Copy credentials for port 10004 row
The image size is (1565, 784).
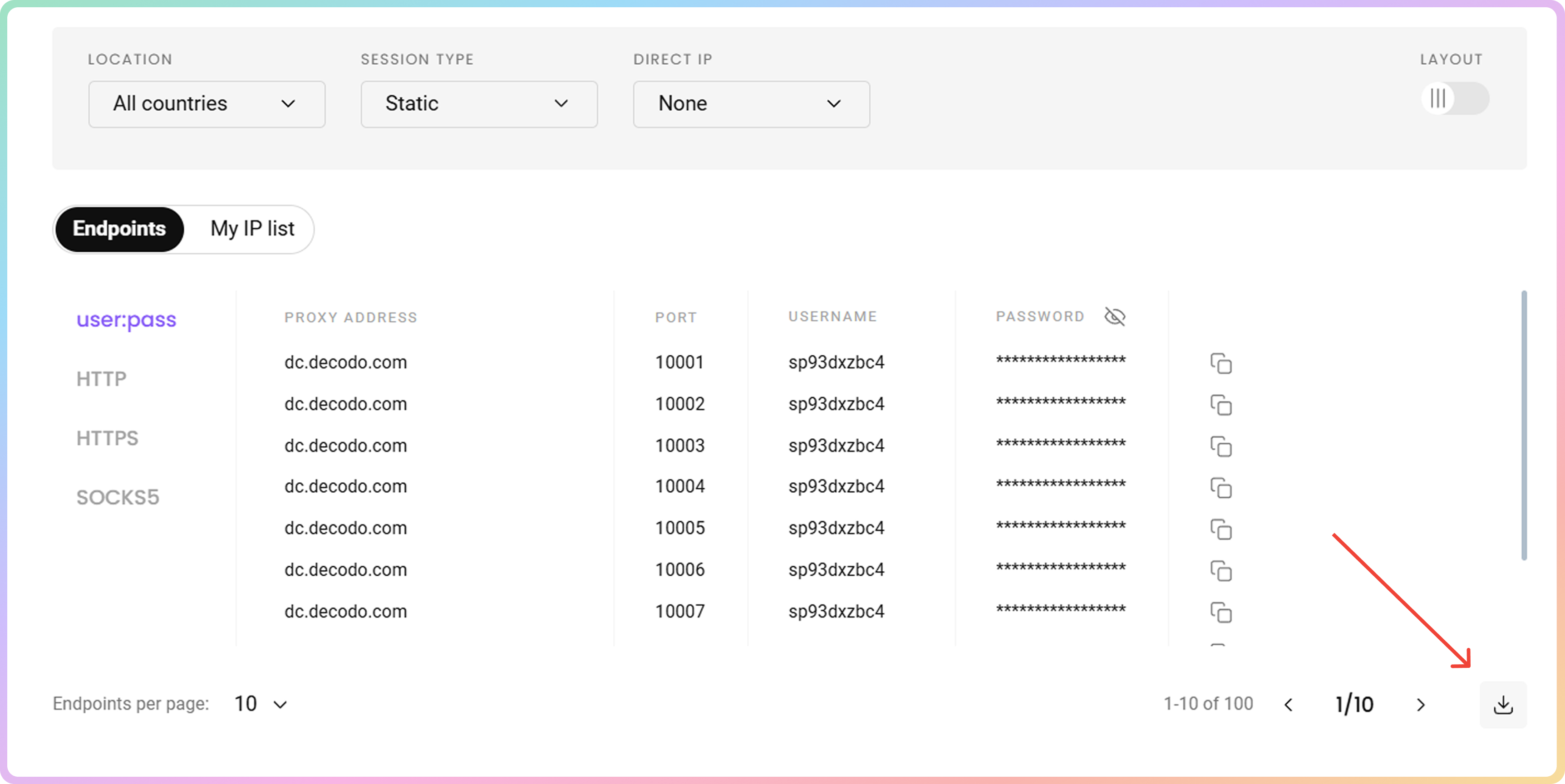pyautogui.click(x=1221, y=488)
